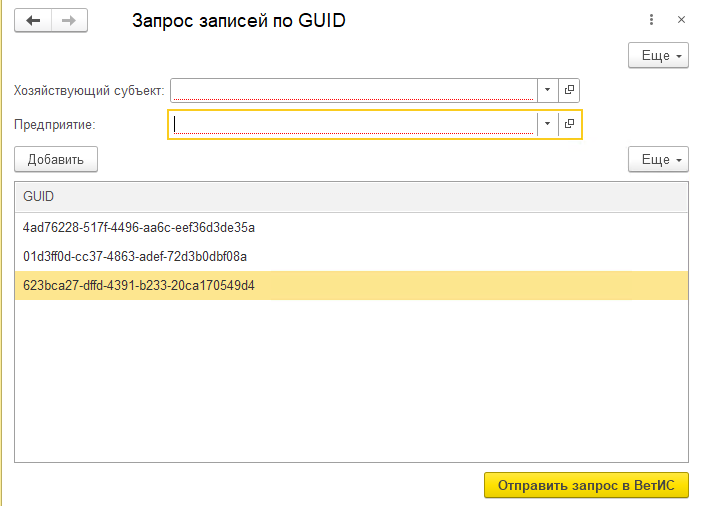Open the Еще menu above the GUID table
This screenshot has width=701, height=506.
[658, 159]
